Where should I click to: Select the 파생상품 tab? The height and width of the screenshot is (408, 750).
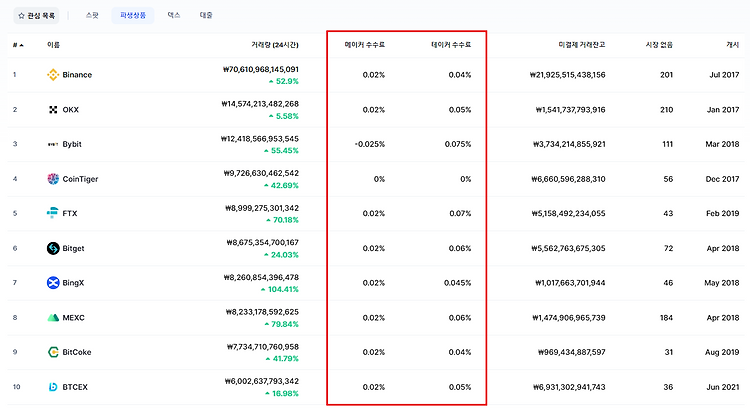(133, 15)
